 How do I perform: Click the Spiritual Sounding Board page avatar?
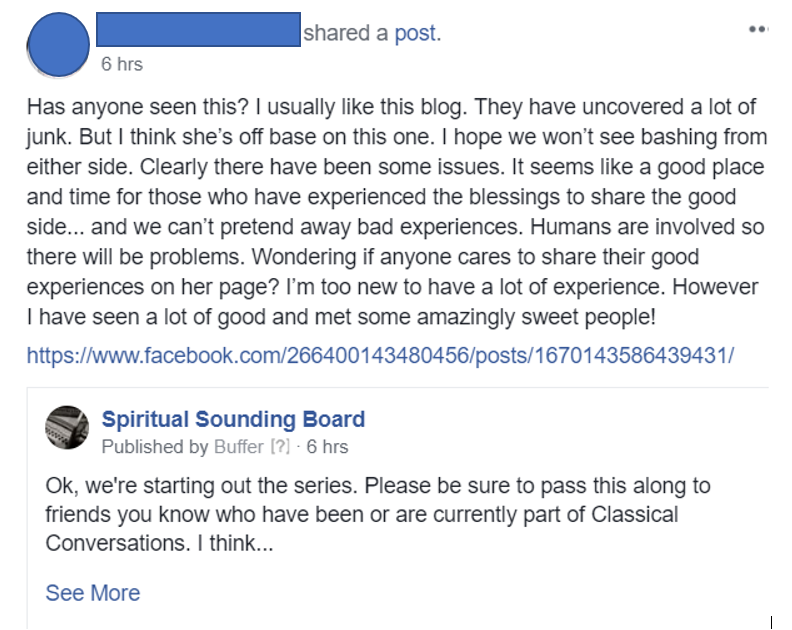click(67, 428)
